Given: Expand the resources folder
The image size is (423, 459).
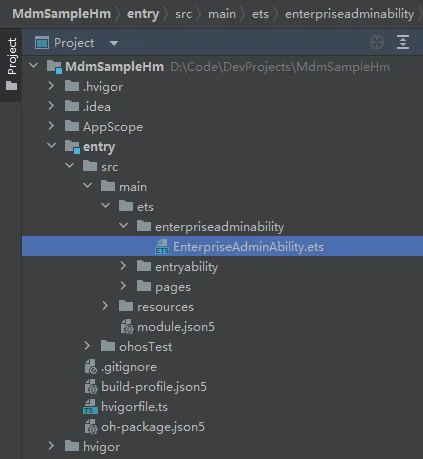Looking at the screenshot, I should tap(105, 306).
